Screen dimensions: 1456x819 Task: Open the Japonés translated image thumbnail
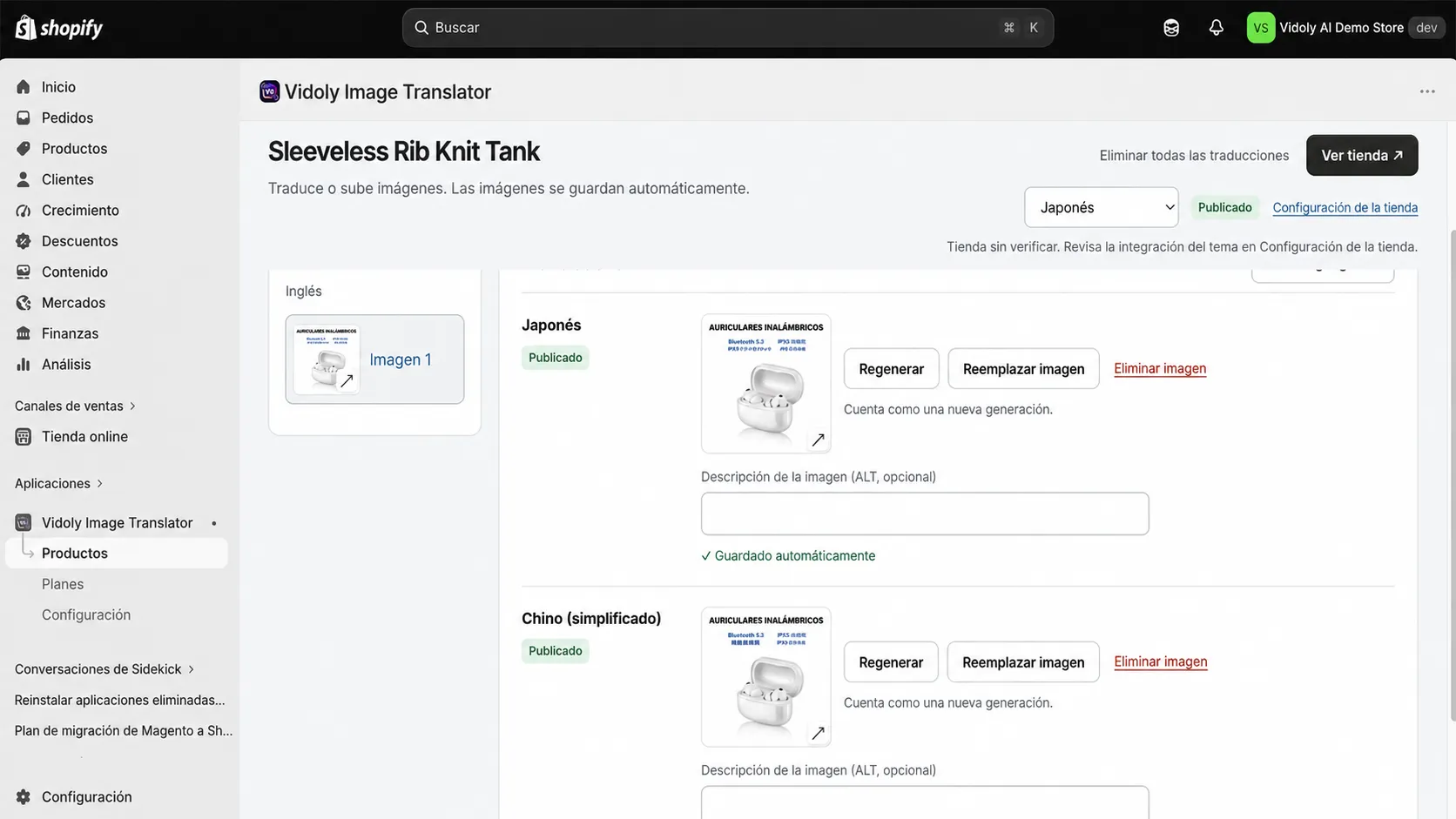[x=766, y=384]
